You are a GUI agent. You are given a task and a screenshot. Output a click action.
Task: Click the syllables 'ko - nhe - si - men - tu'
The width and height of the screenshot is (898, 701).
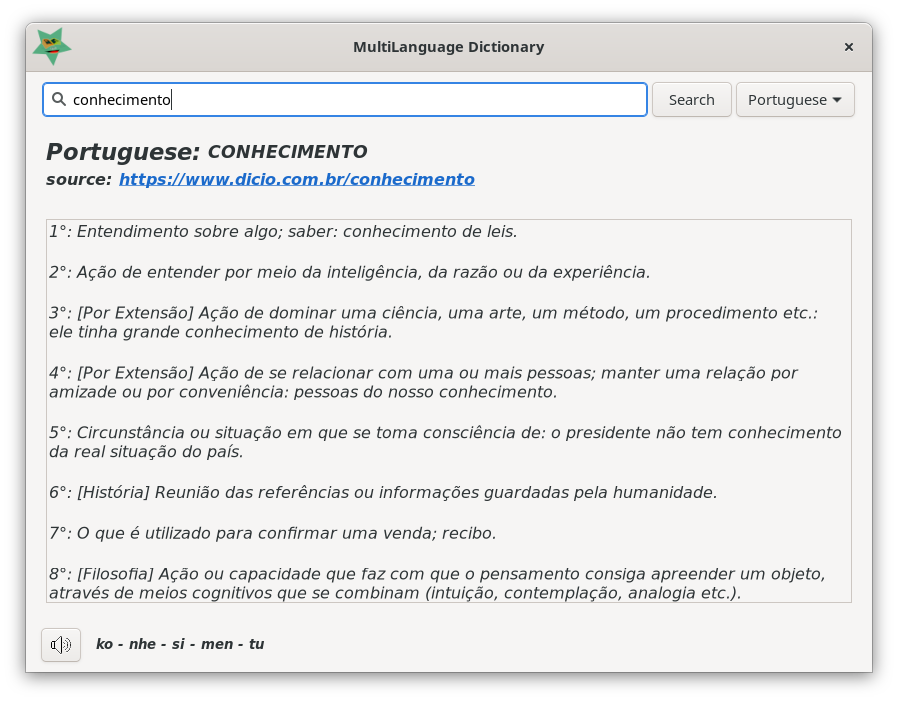tap(180, 644)
